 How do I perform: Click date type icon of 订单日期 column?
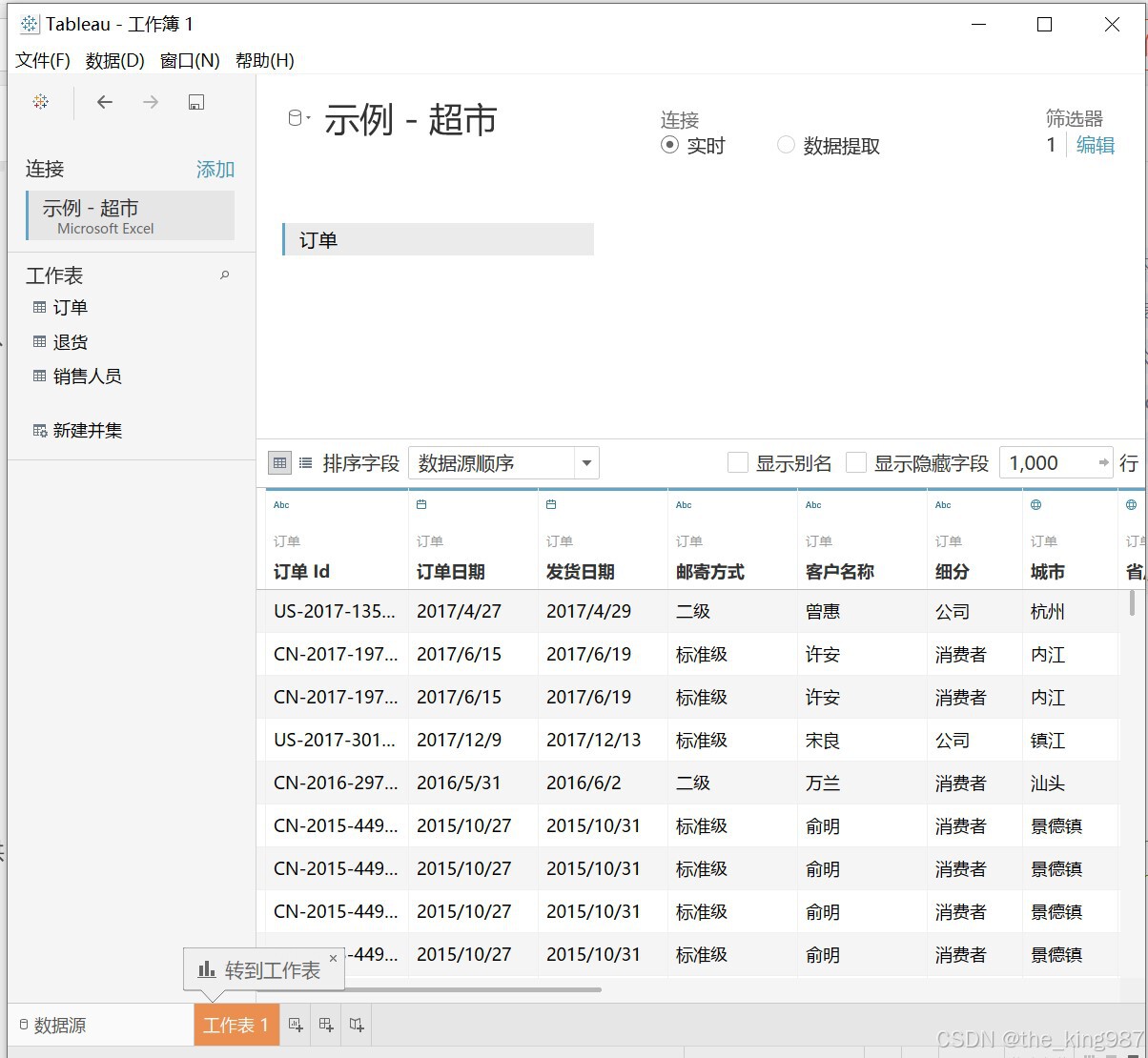tap(421, 505)
